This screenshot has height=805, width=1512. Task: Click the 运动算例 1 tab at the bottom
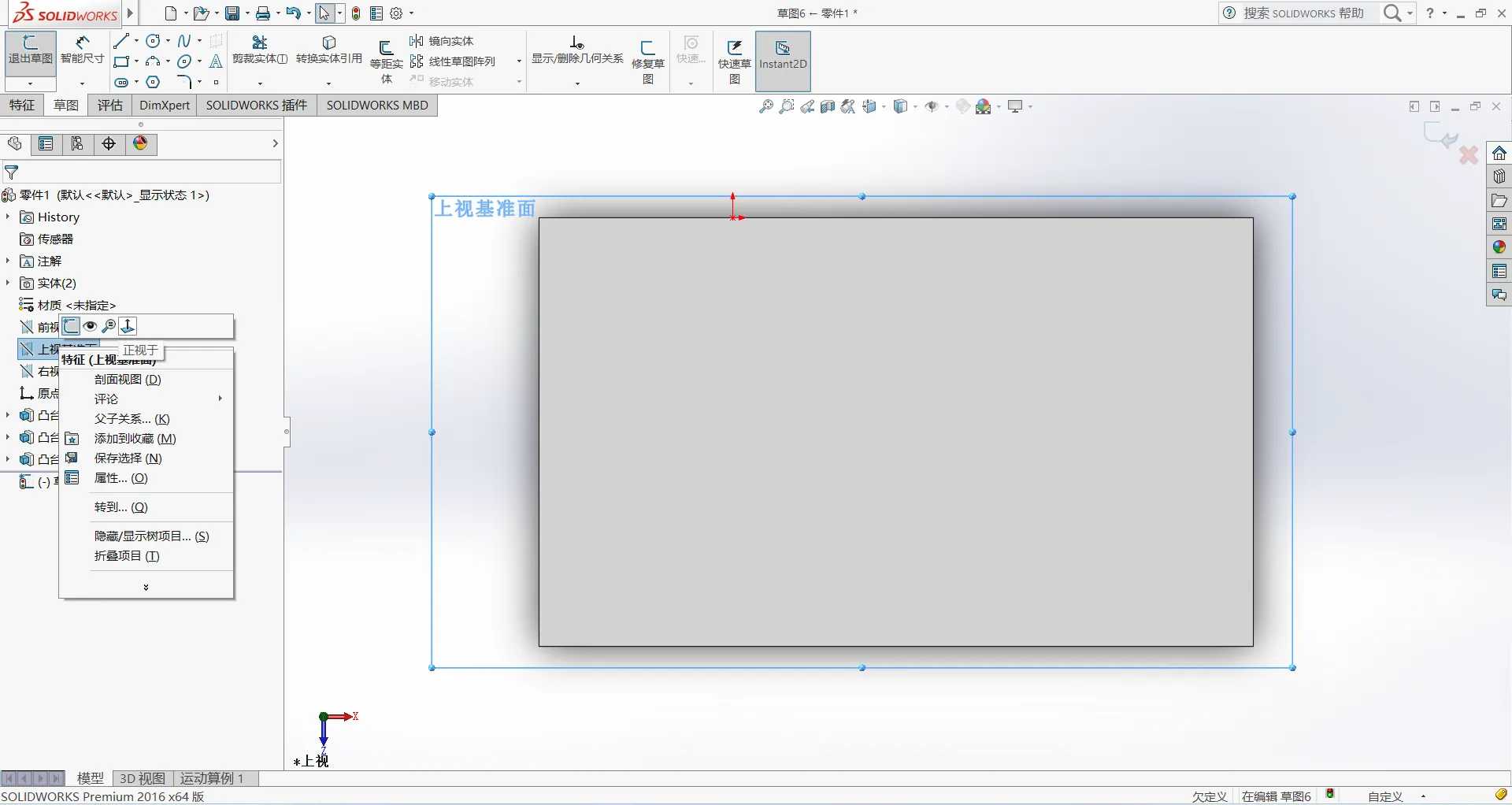click(x=212, y=778)
